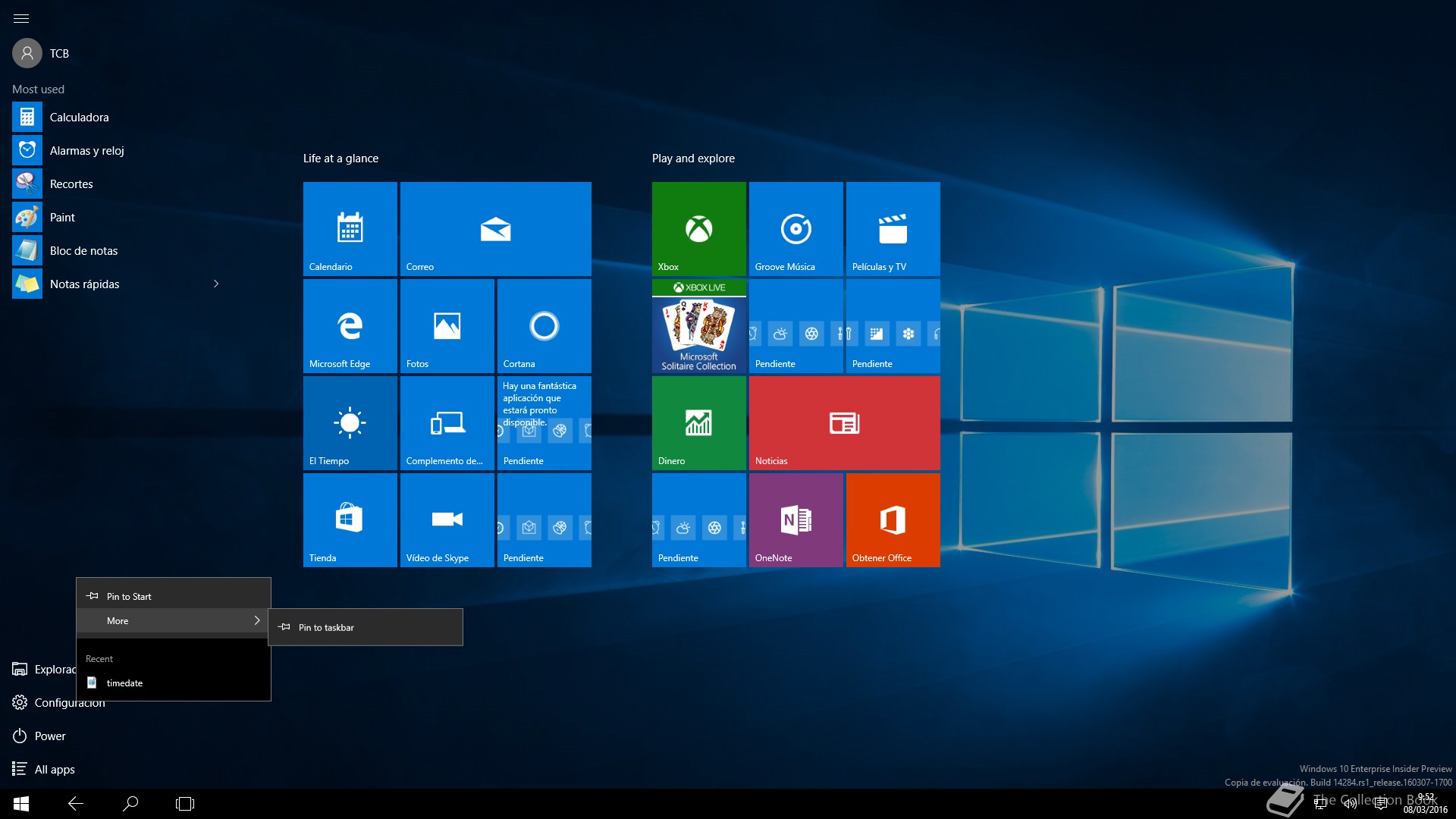Open the Dinero tile
The image size is (1456, 819).
(699, 423)
